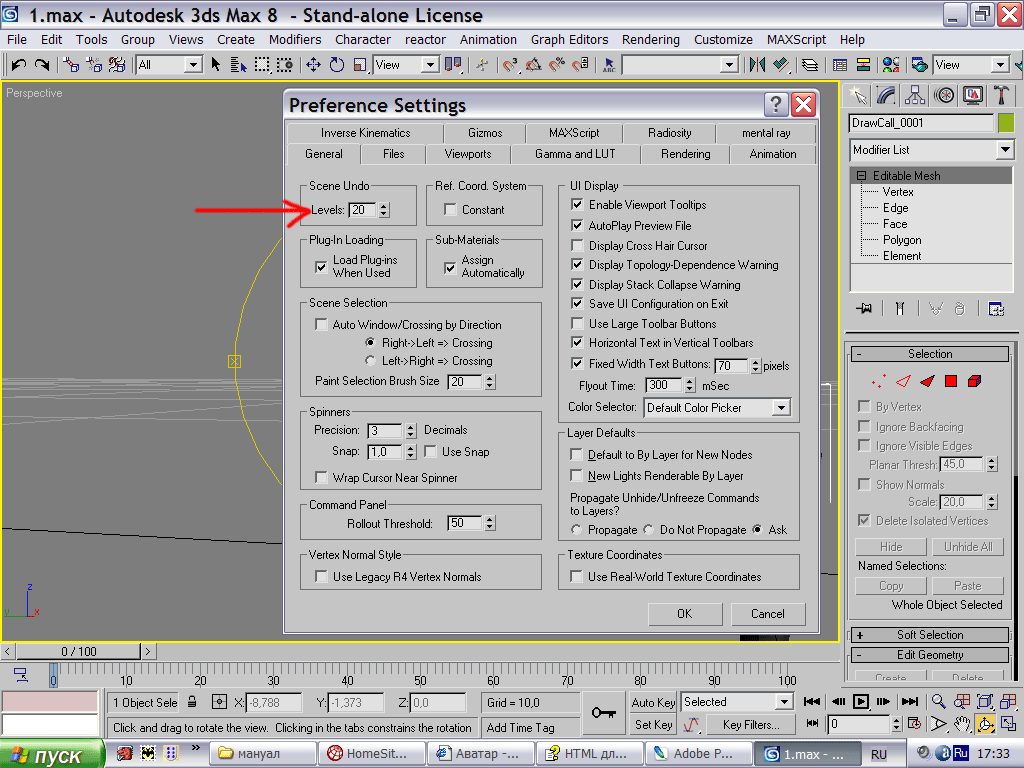The height and width of the screenshot is (768, 1024).
Task: Click the Pan hand viewport tool
Action: [x=962, y=724]
